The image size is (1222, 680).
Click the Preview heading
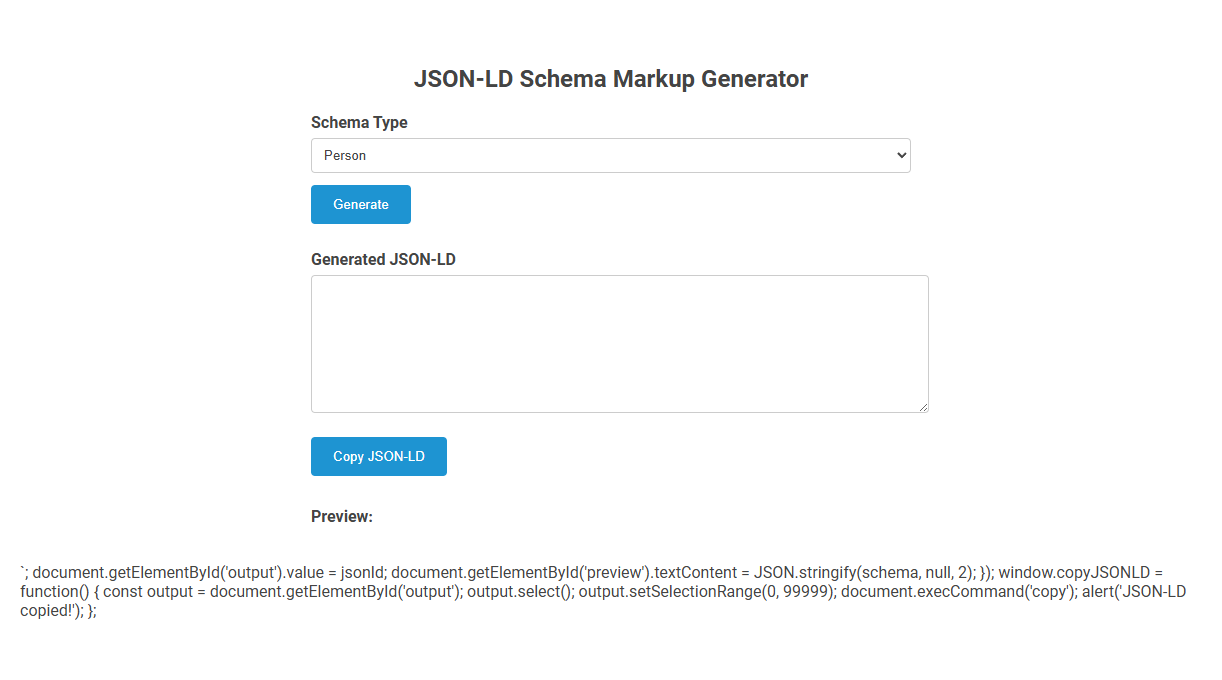coord(341,516)
